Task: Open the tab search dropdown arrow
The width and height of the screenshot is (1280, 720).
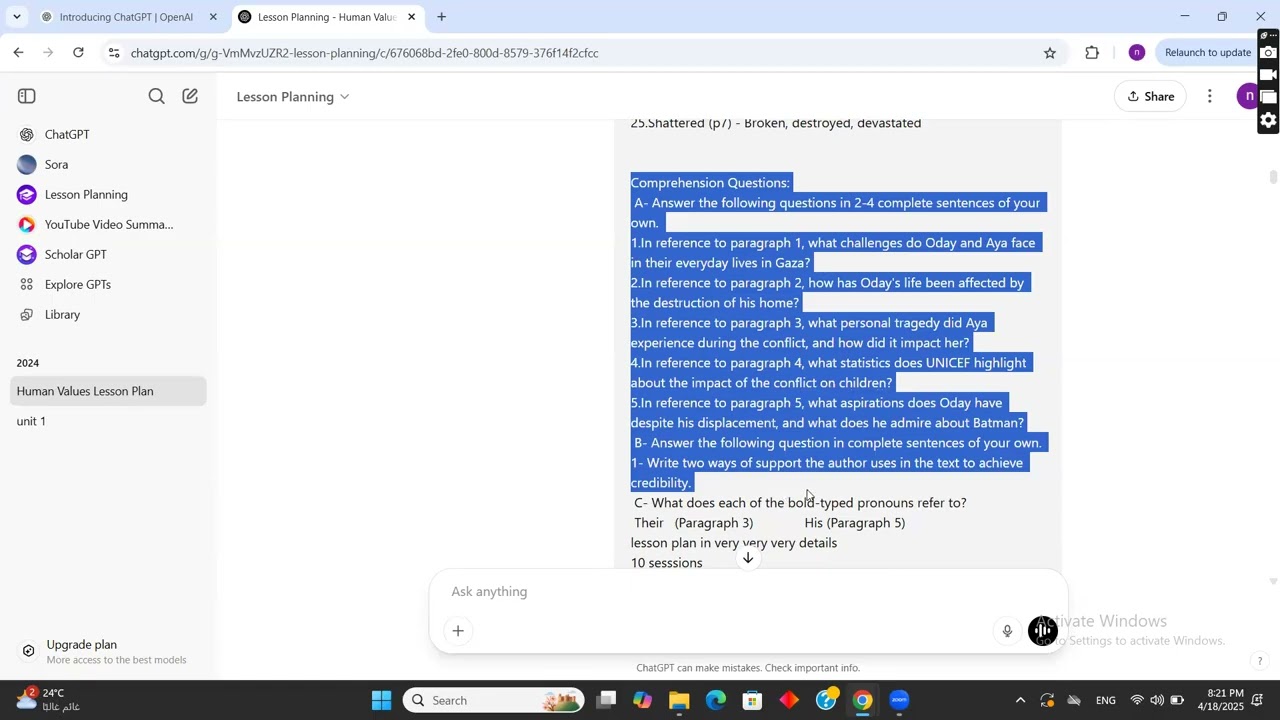Action: pos(16,17)
